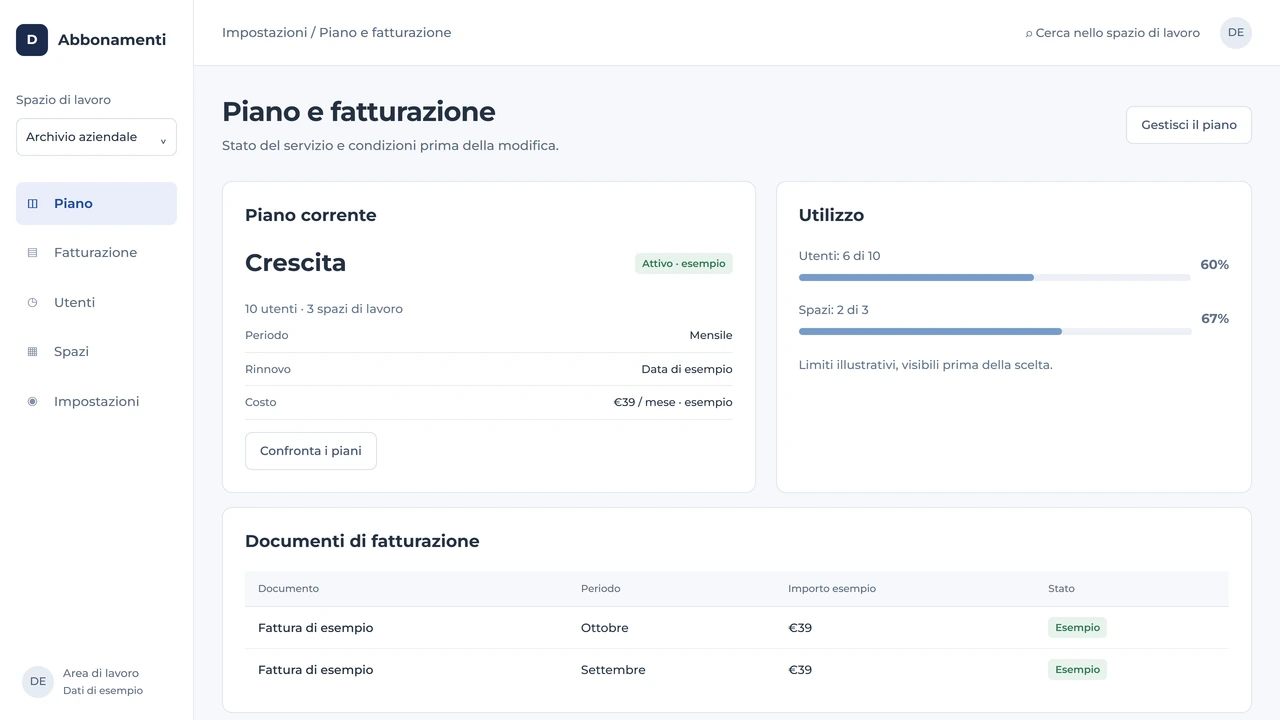Click the 60% usage value

(x=1215, y=265)
